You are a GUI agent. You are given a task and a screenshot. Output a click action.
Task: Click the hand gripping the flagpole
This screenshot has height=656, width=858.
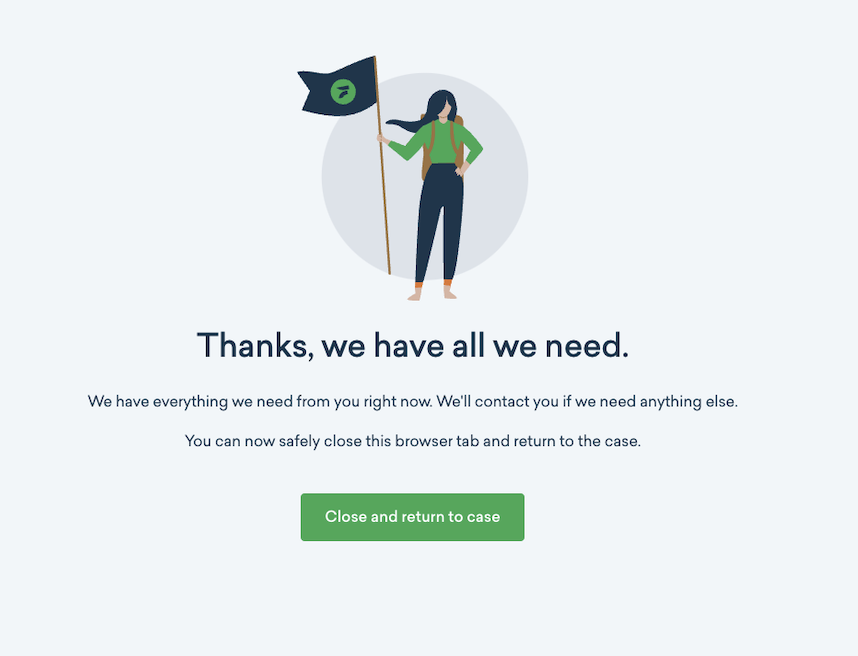pos(382,138)
